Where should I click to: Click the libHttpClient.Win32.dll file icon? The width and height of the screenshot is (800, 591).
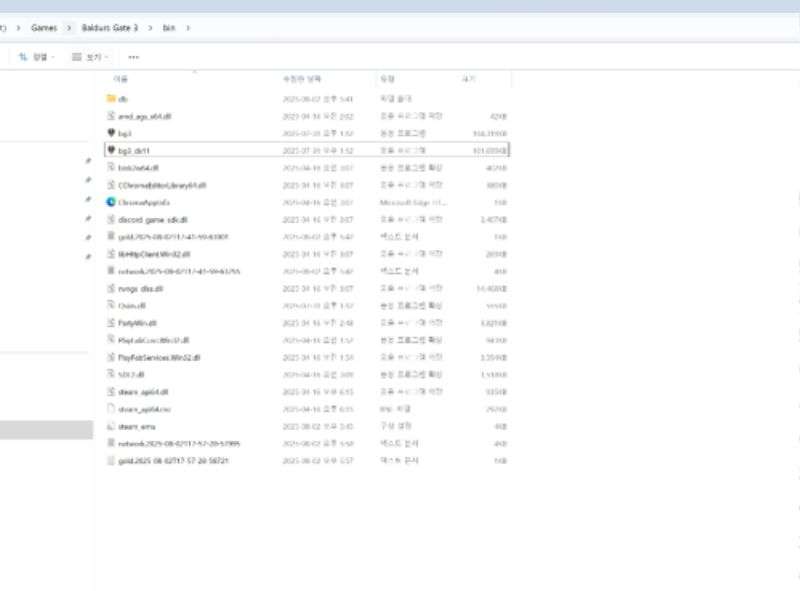click(111, 254)
